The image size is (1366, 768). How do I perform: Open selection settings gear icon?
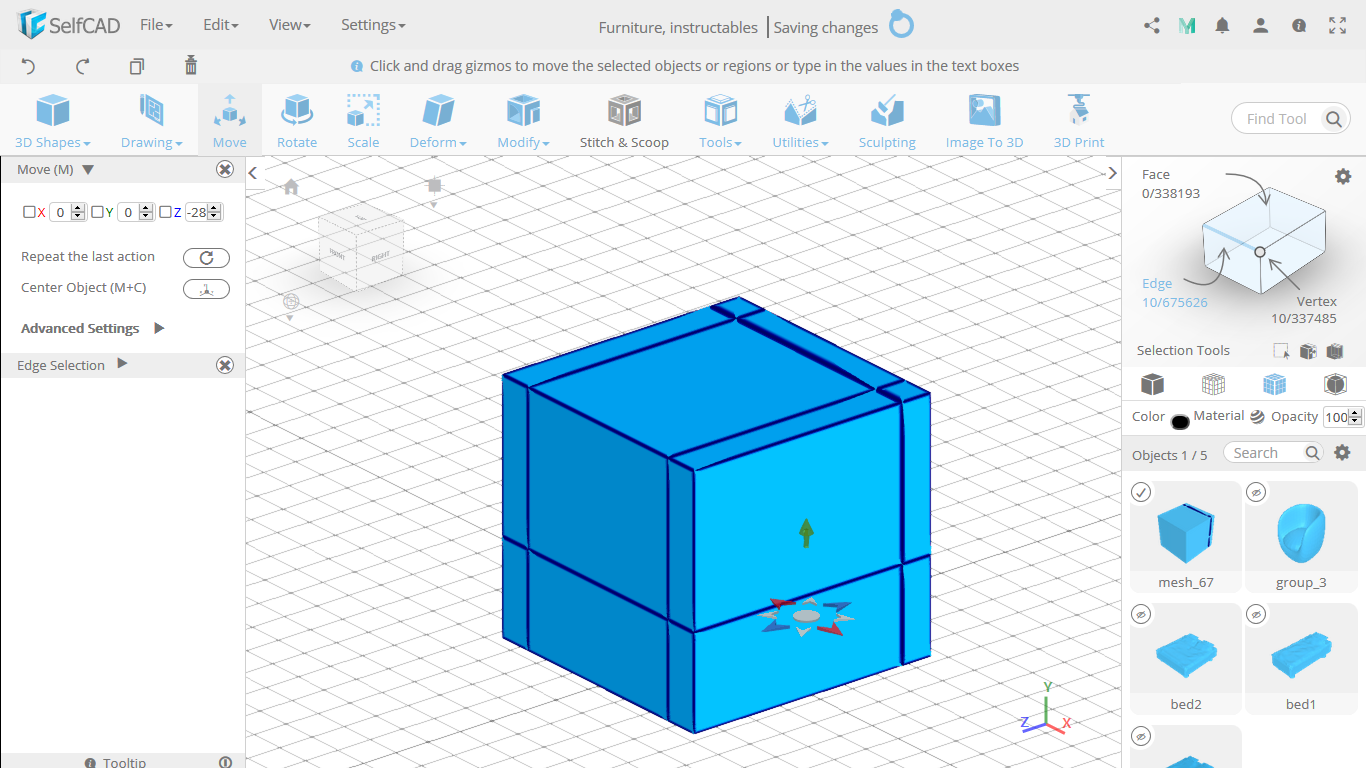click(x=1343, y=176)
